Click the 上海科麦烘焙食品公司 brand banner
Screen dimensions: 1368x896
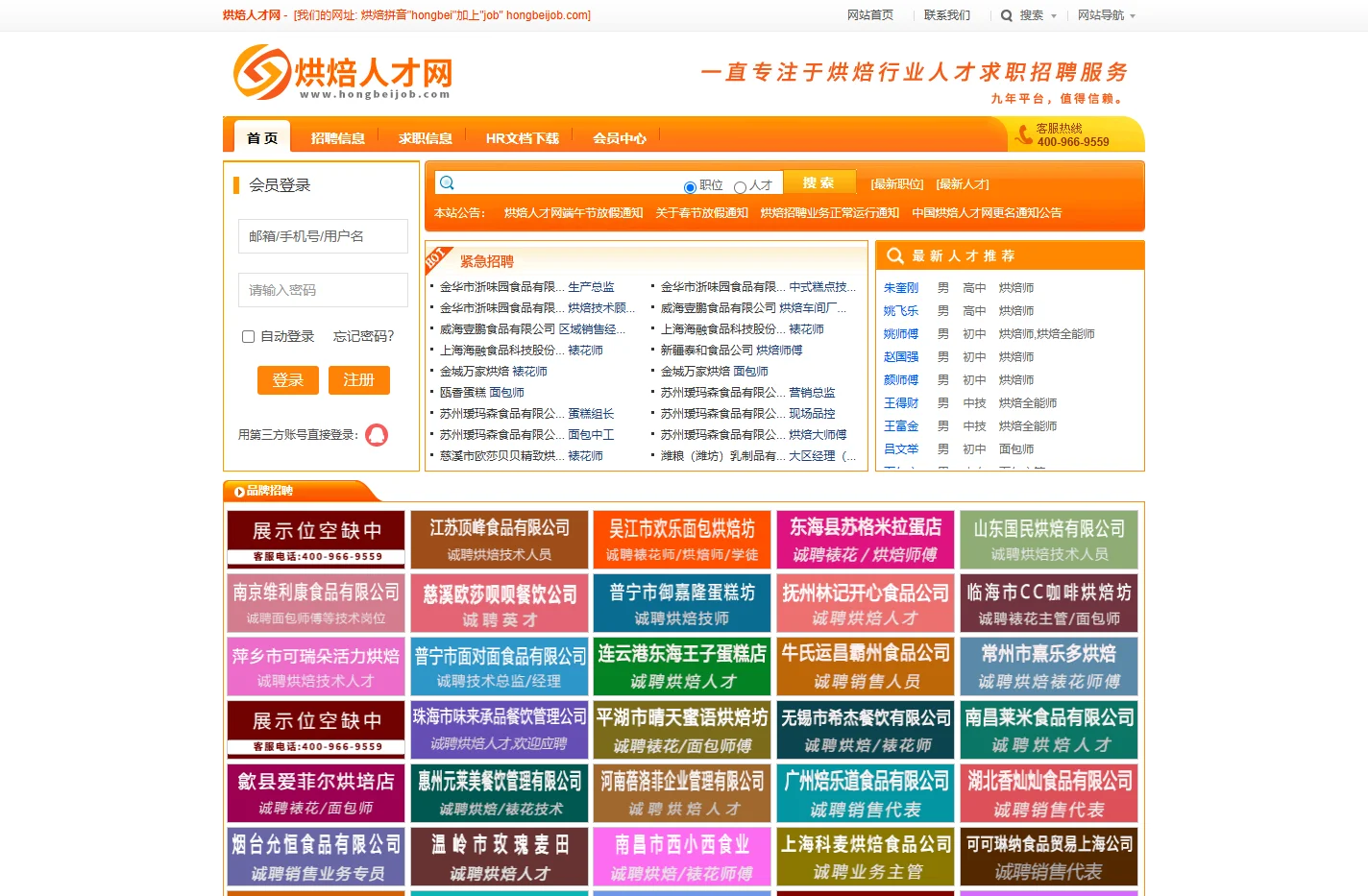(x=866, y=857)
